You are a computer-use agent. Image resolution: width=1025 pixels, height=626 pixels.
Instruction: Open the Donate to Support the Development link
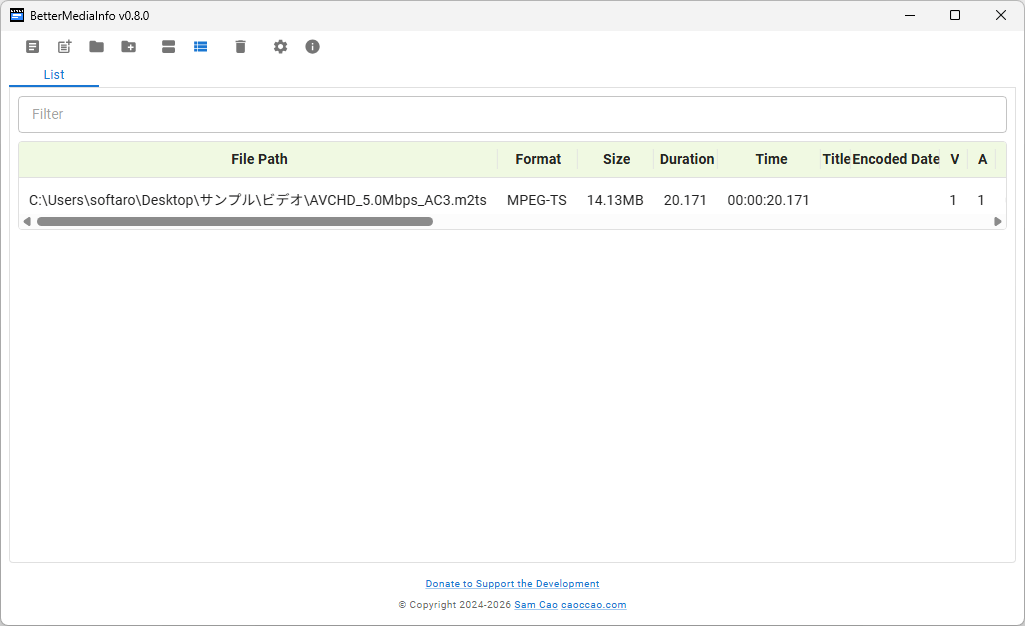pos(512,584)
